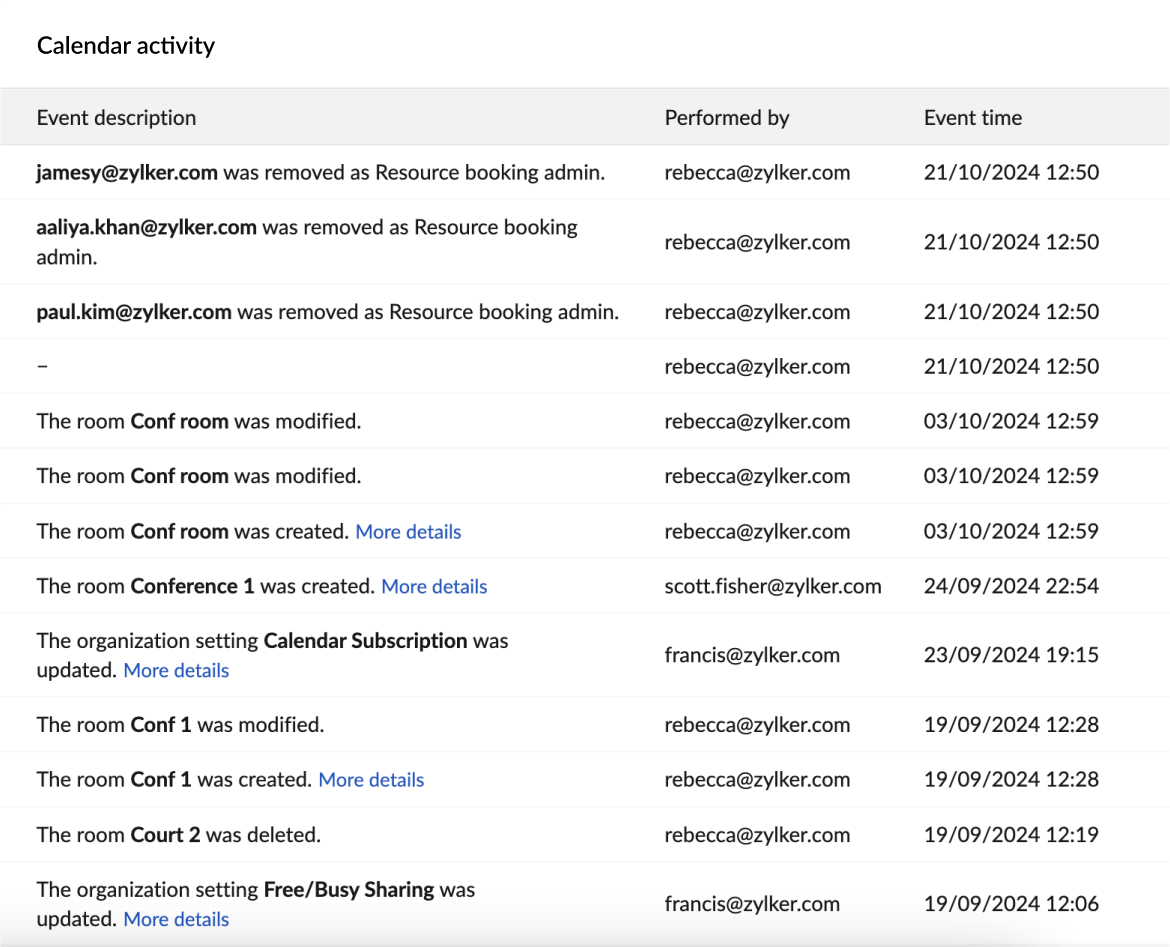This screenshot has height=947, width=1170.
Task: Click scott.fisher@zylker.com in Performed by column
Action: pos(772,587)
